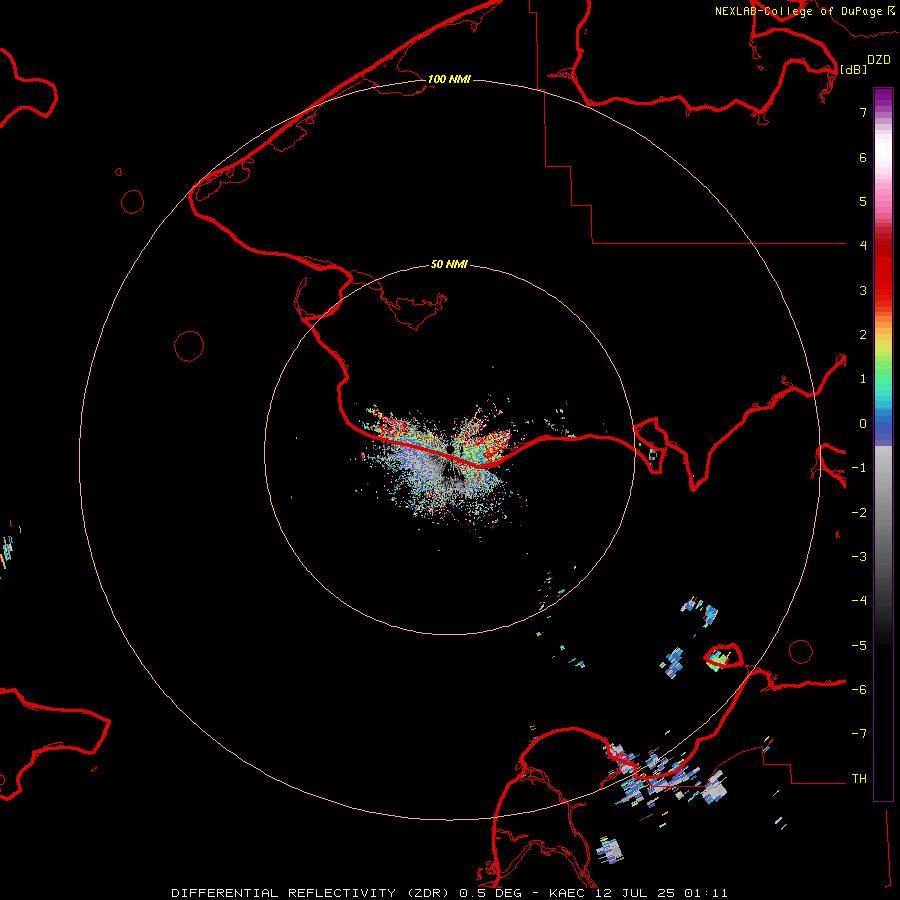The height and width of the screenshot is (900, 900).
Task: Click the gray color bar segment at -2
Action: tap(883, 512)
